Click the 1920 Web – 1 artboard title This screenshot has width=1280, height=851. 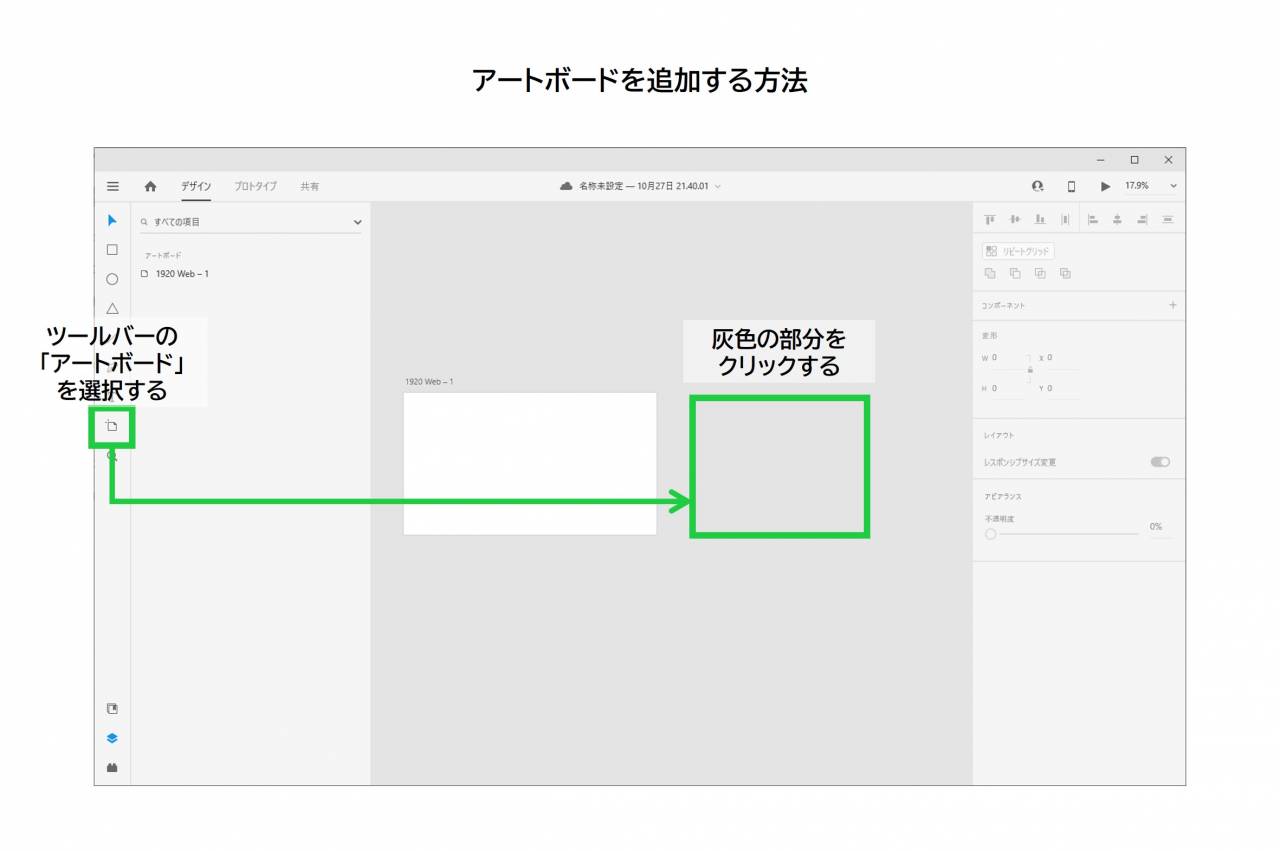[x=429, y=382]
